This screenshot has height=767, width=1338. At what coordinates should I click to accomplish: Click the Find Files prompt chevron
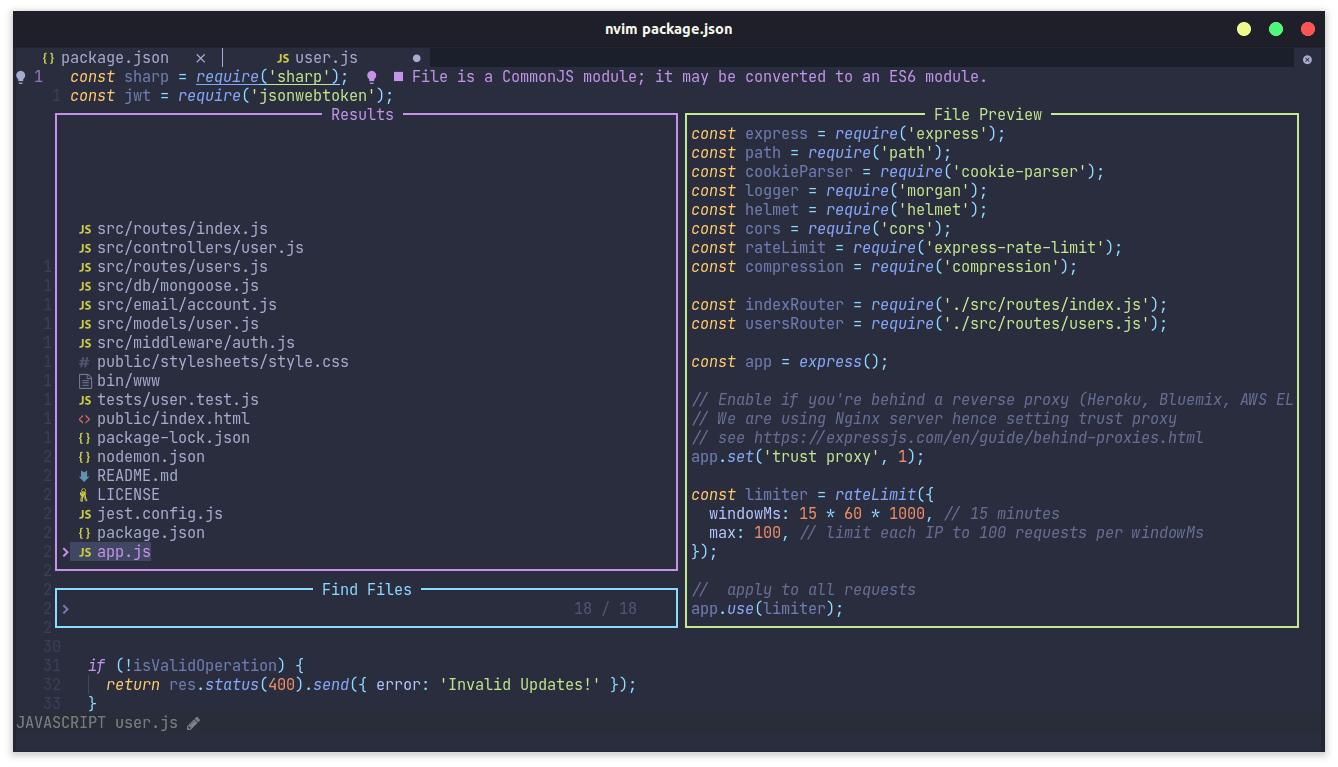(66, 608)
